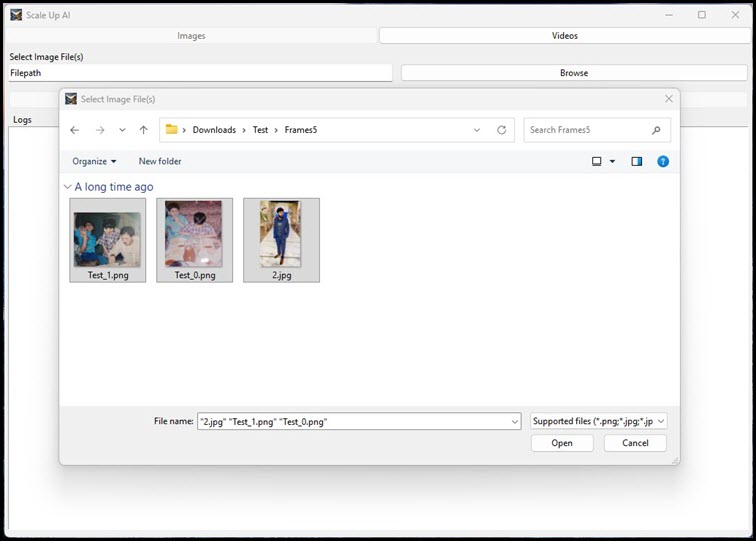This screenshot has height=541, width=756.
Task: Select the 2.jpg thumbnail
Action: pyautogui.click(x=281, y=234)
